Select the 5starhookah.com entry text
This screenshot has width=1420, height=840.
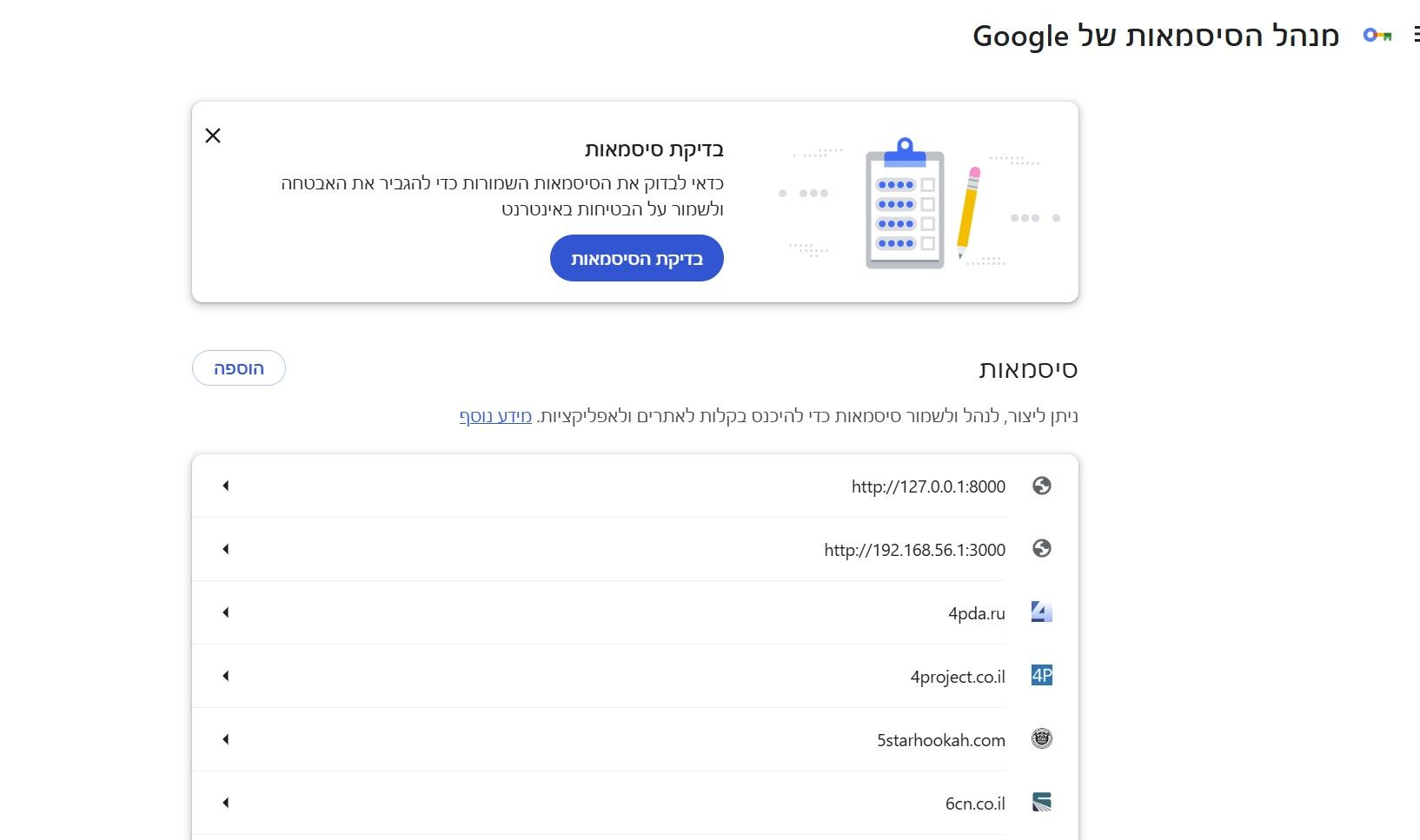[x=941, y=740]
